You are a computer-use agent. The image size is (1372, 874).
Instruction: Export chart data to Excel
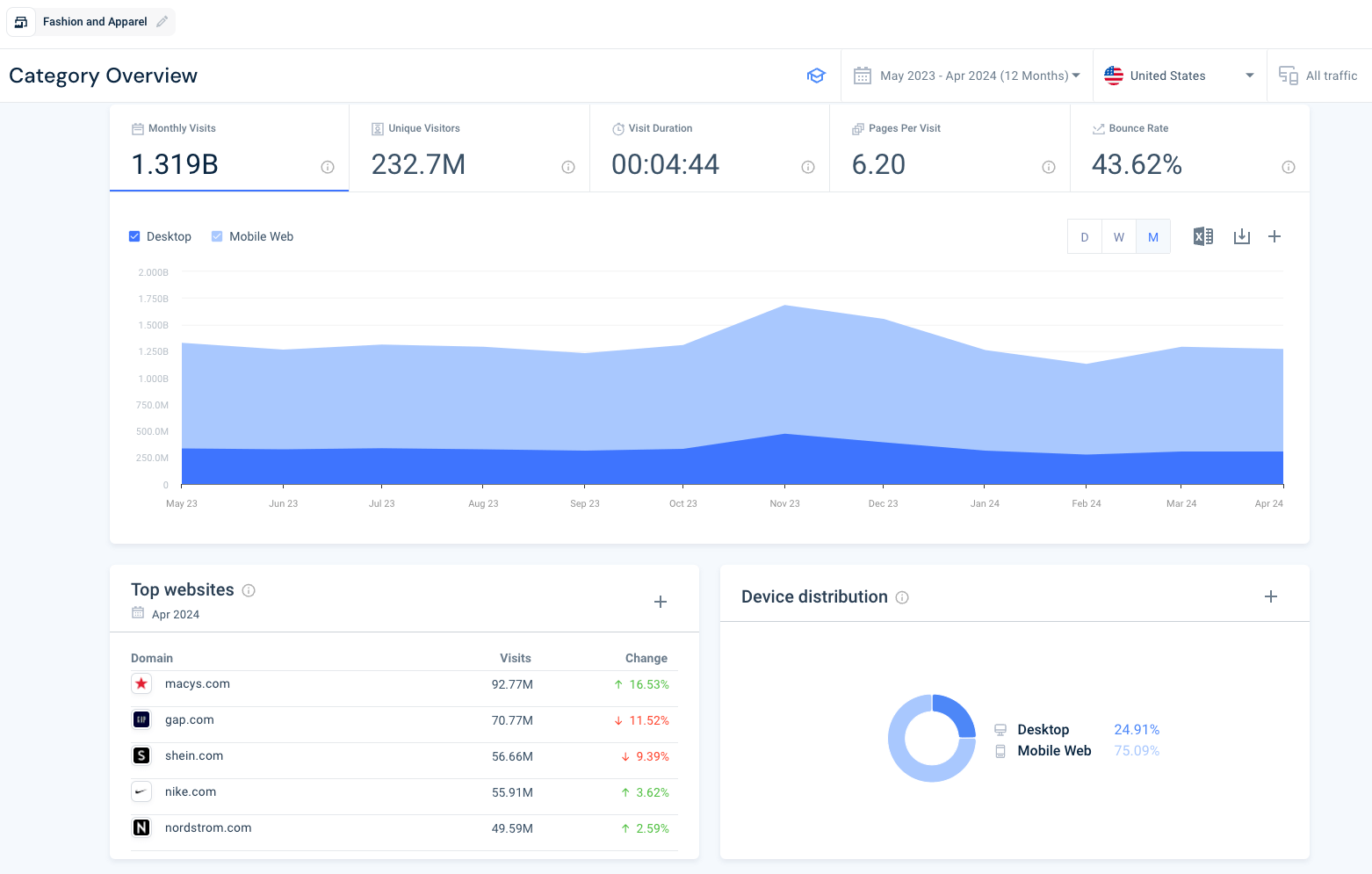[1202, 236]
